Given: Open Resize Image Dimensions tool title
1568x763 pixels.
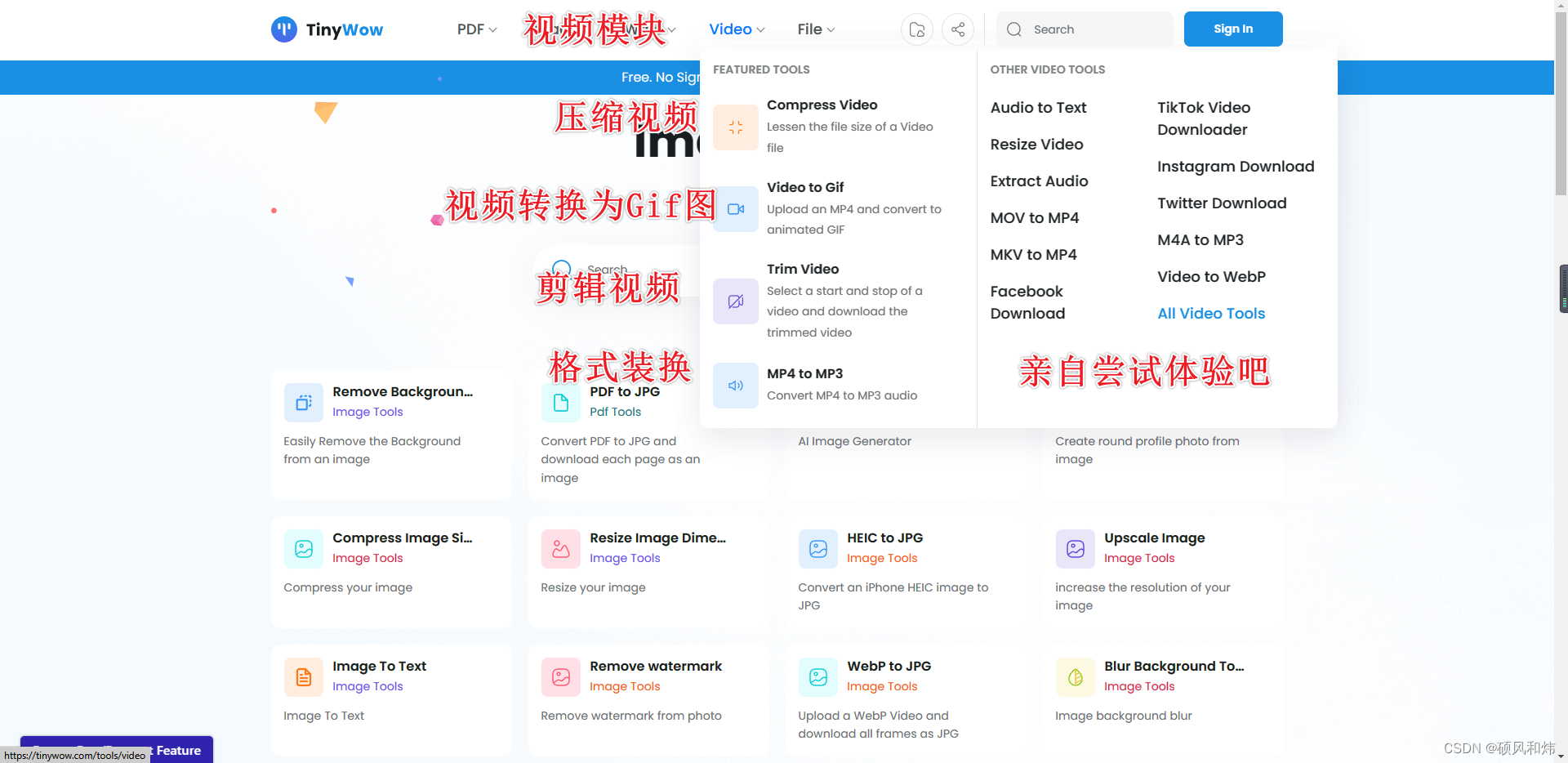Looking at the screenshot, I should coord(657,538).
